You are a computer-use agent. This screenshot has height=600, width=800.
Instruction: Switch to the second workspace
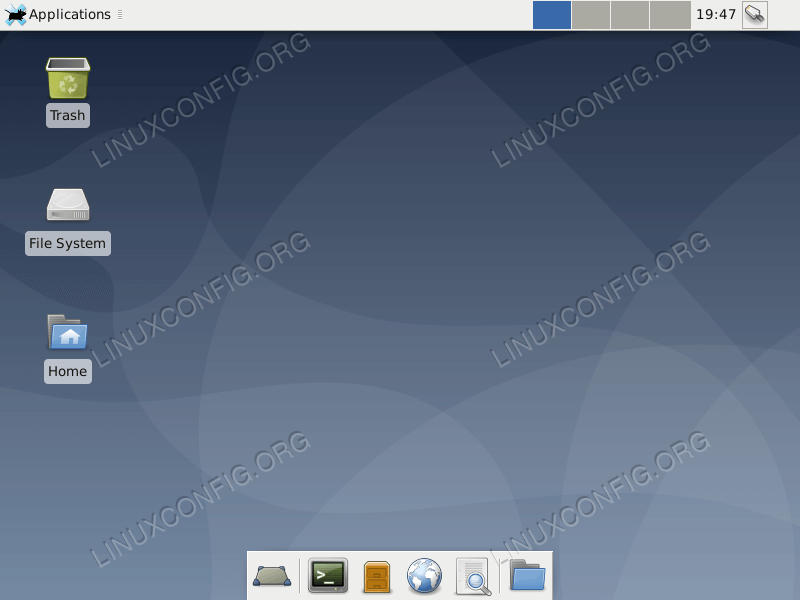591,15
